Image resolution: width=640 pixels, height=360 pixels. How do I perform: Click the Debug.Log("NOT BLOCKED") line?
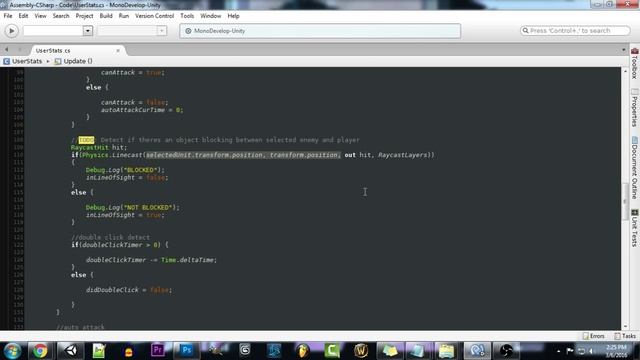coord(132,207)
